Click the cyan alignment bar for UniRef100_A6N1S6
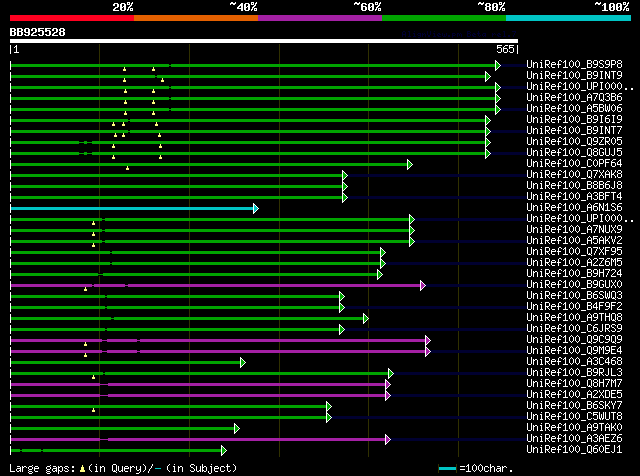 [x=131, y=209]
